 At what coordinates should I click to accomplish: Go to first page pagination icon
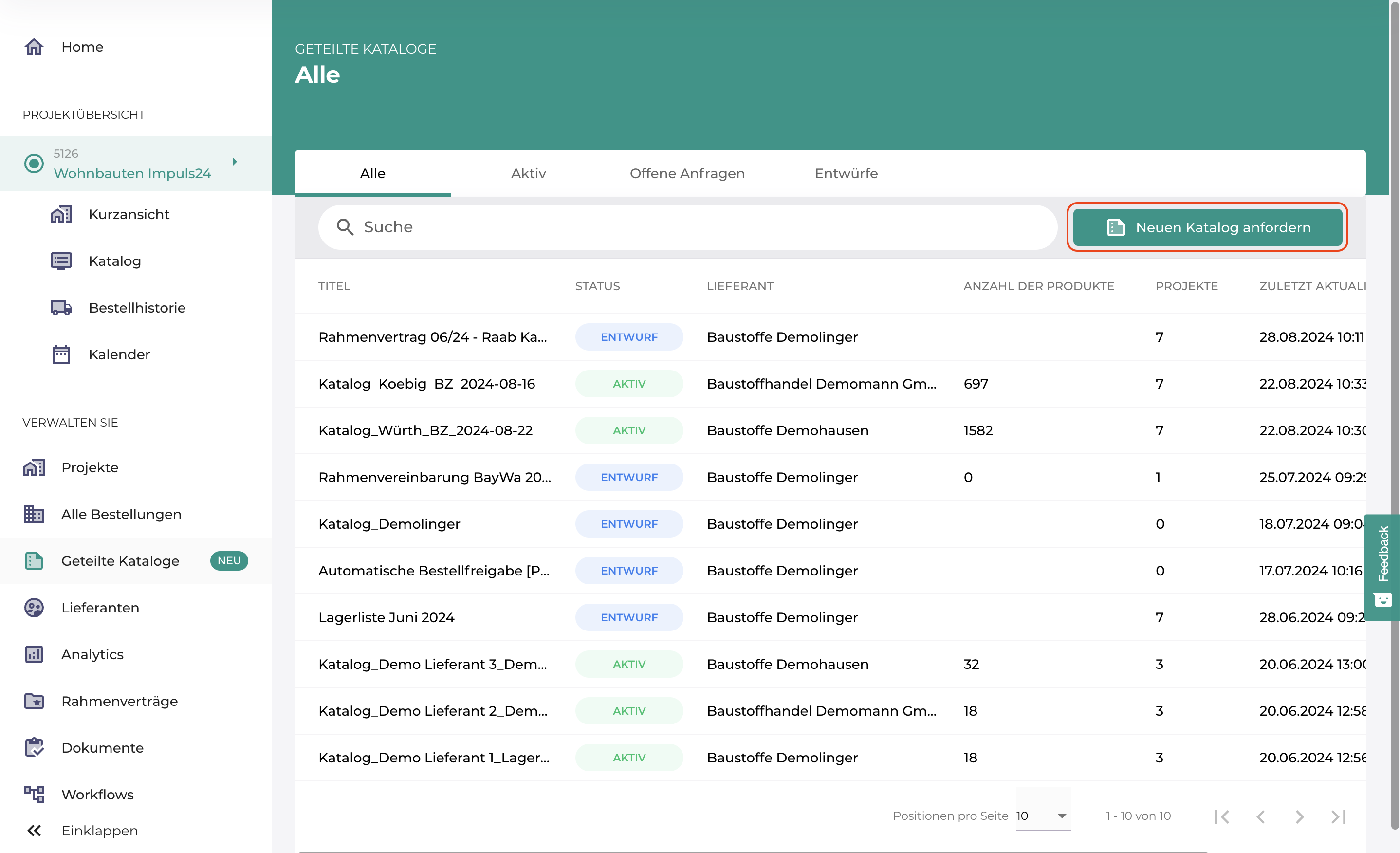[1221, 816]
